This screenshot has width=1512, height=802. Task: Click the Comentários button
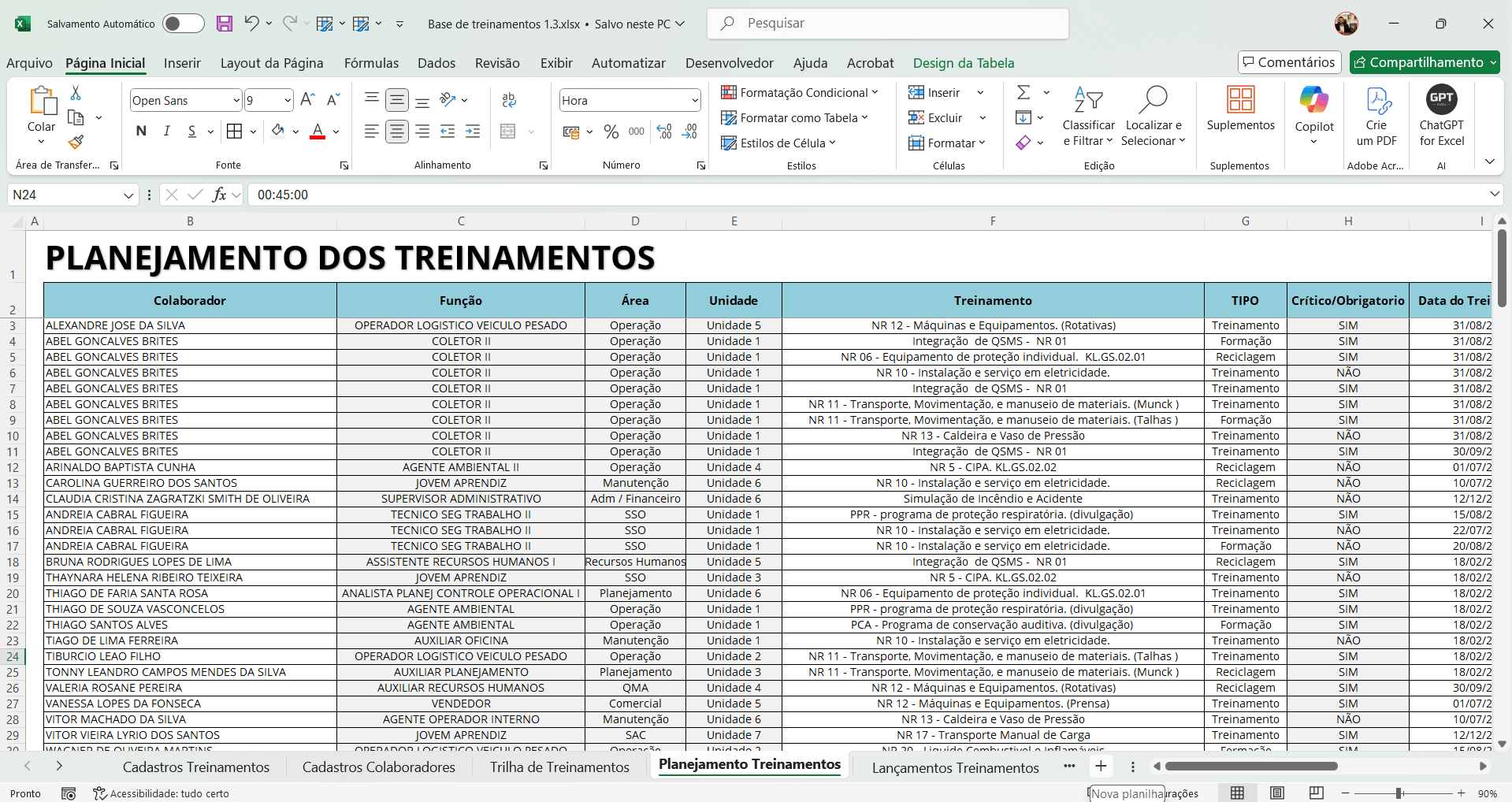[x=1289, y=62]
